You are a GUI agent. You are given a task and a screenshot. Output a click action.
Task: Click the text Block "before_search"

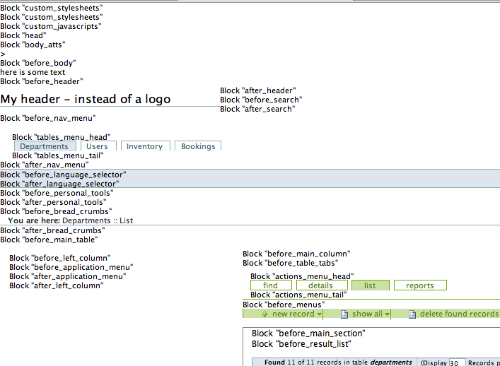click(x=261, y=100)
